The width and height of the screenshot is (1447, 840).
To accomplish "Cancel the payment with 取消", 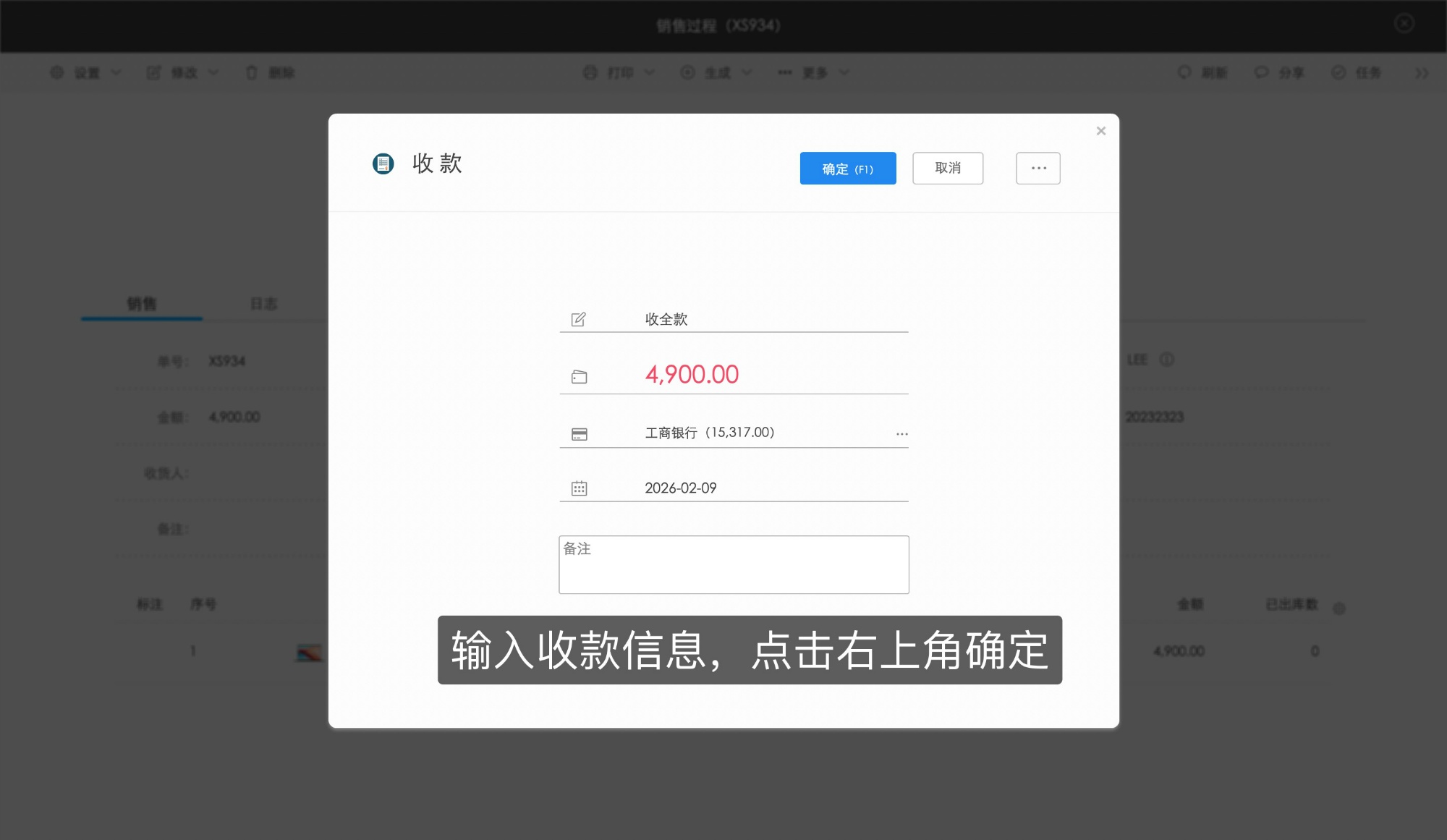I will click(x=948, y=168).
